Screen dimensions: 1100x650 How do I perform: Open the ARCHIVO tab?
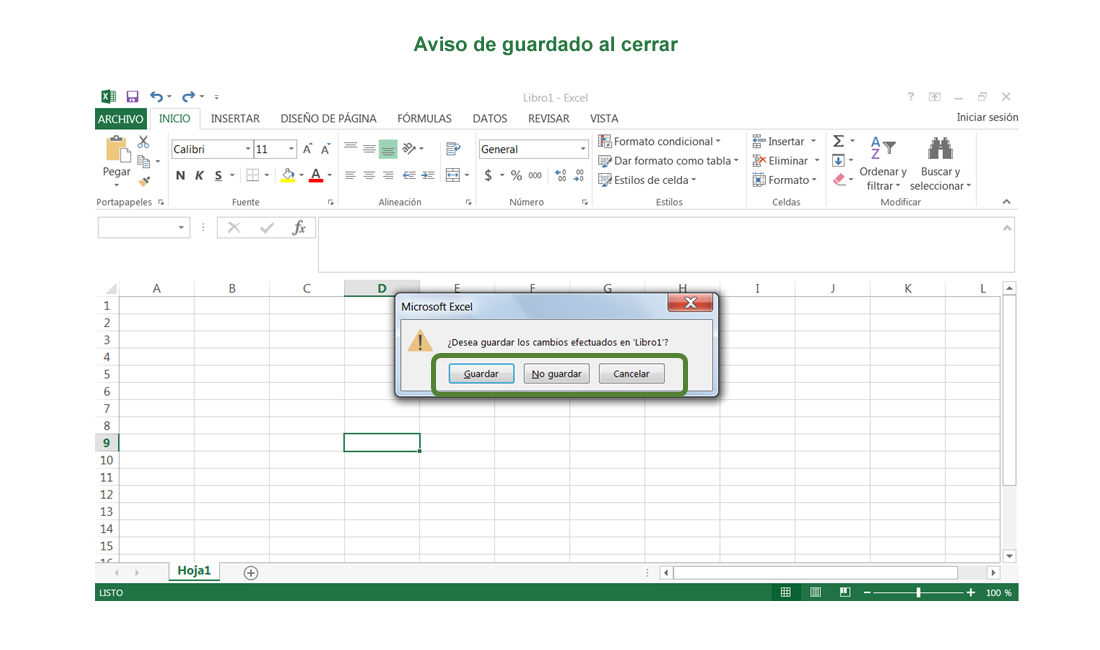(x=121, y=119)
